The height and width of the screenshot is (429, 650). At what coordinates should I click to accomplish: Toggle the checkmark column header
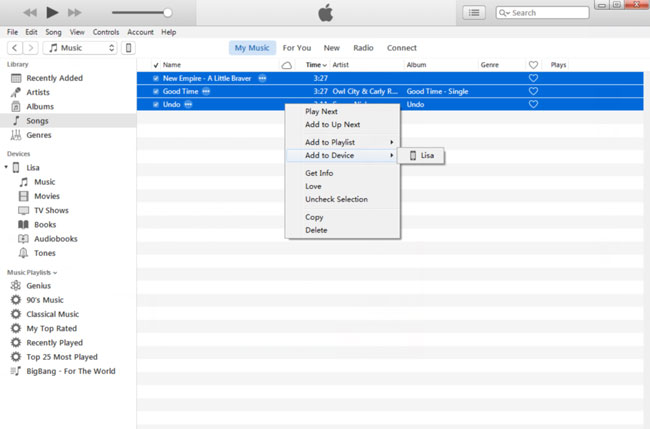click(156, 65)
